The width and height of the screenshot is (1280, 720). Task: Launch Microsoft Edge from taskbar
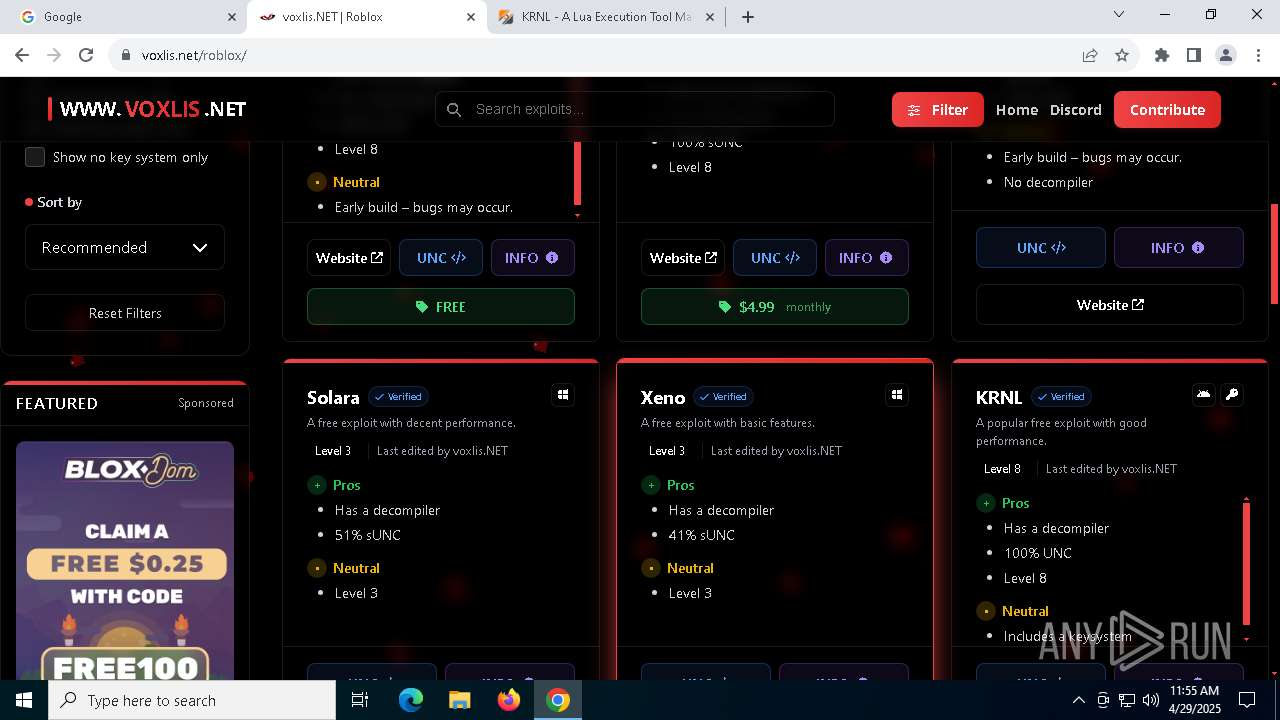(x=411, y=700)
